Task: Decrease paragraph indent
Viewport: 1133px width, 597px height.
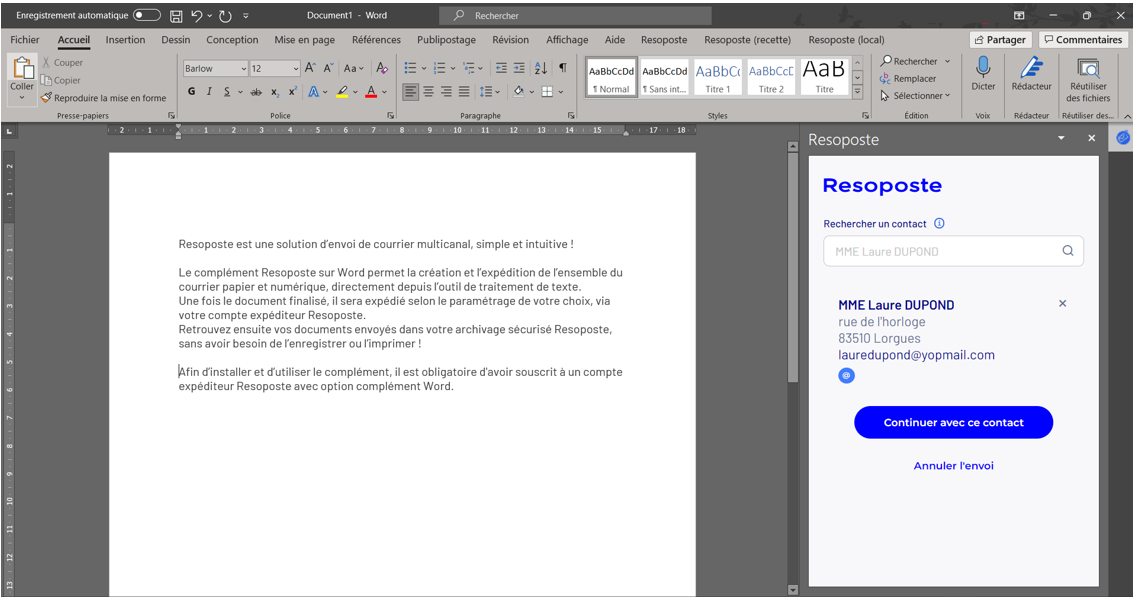Action: click(501, 68)
